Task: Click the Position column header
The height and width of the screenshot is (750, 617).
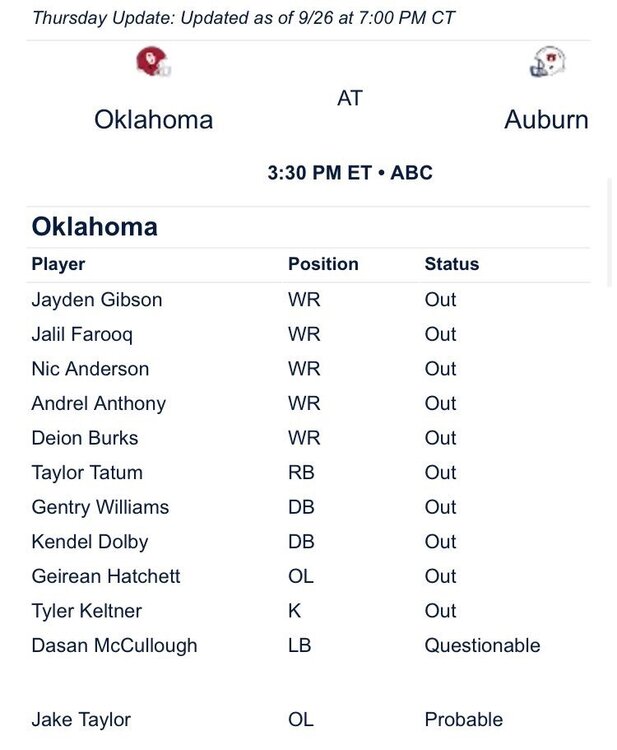Action: (x=323, y=264)
